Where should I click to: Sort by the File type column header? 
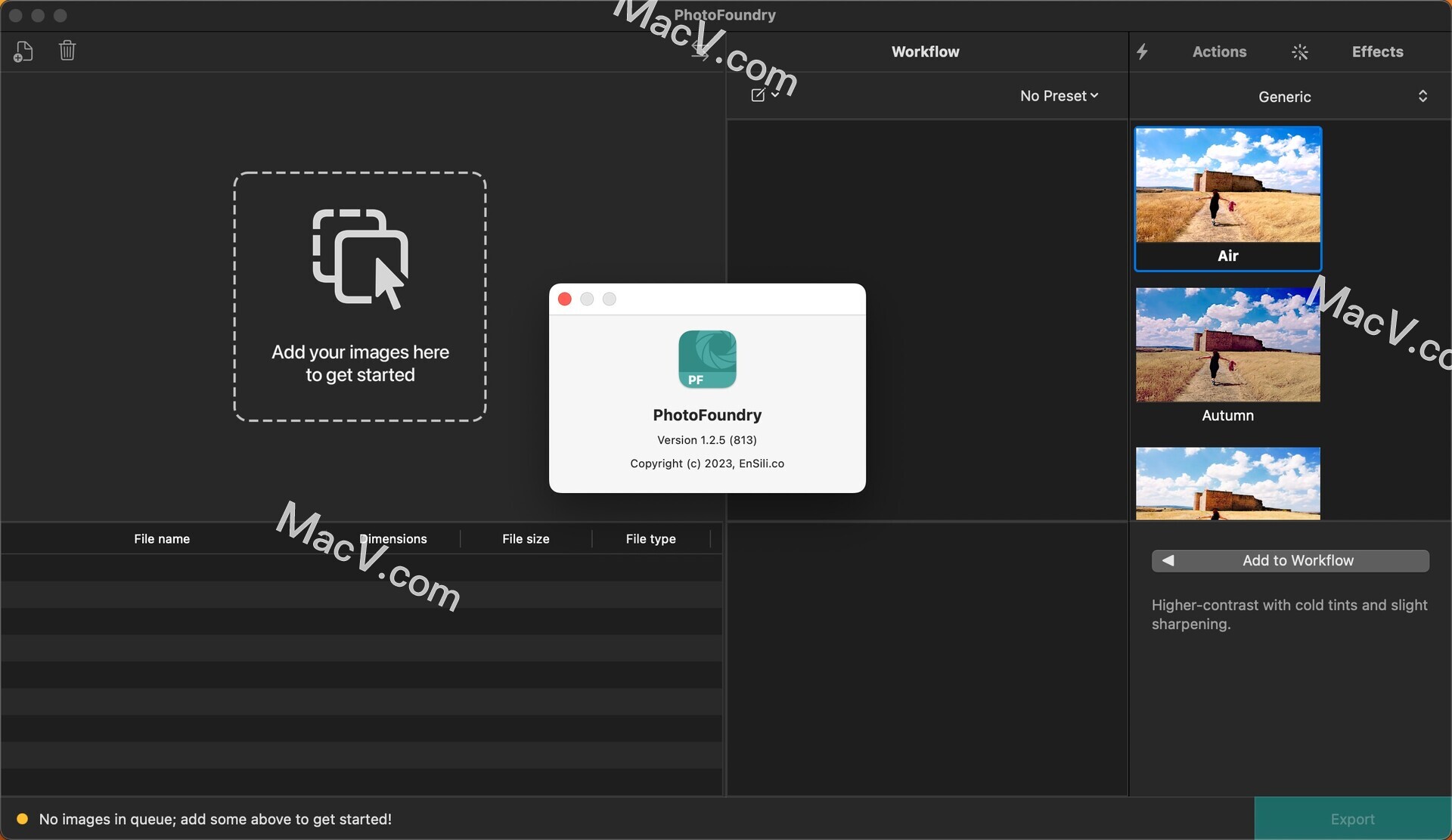click(650, 539)
